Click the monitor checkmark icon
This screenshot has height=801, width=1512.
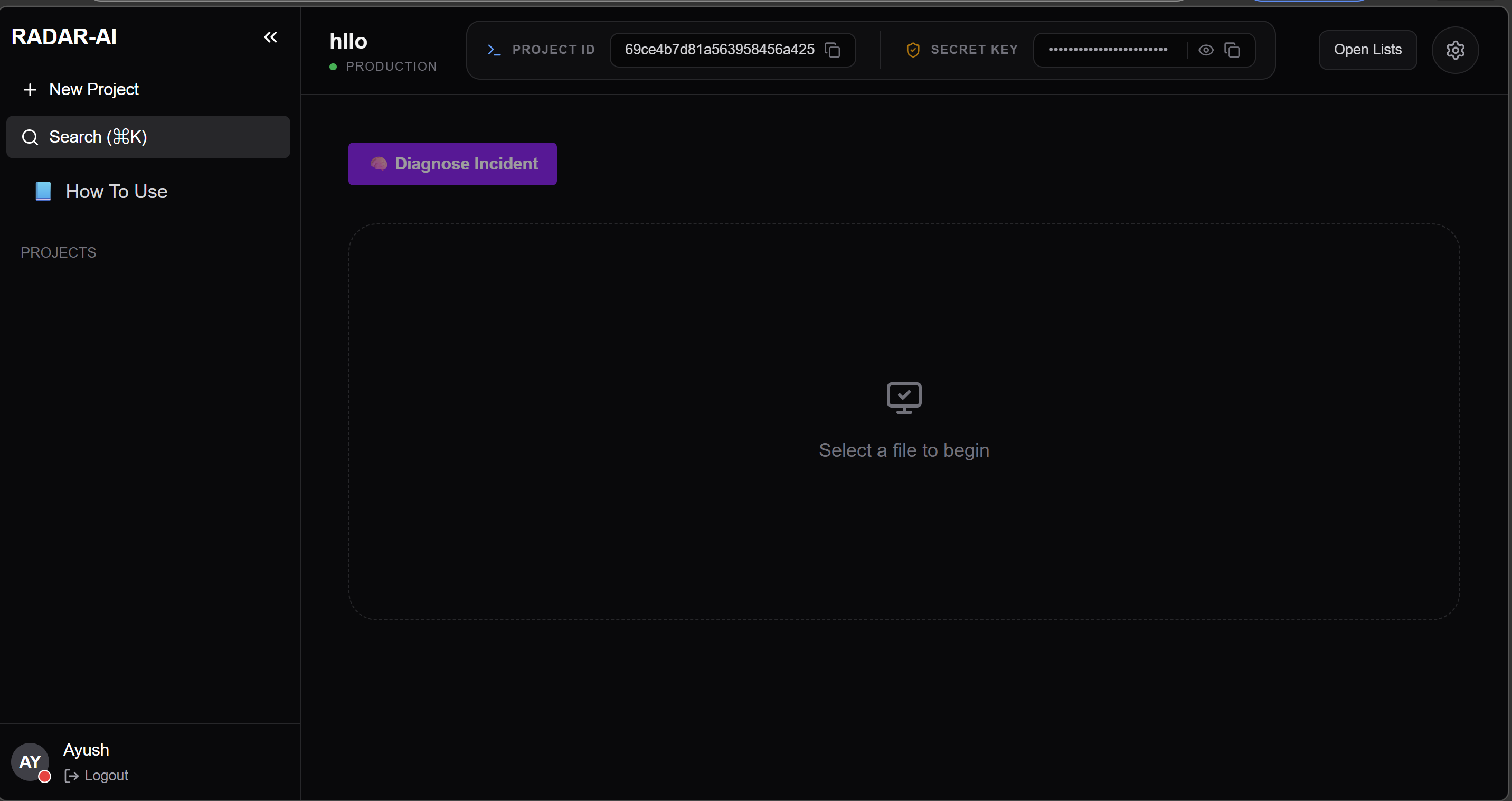(904, 398)
